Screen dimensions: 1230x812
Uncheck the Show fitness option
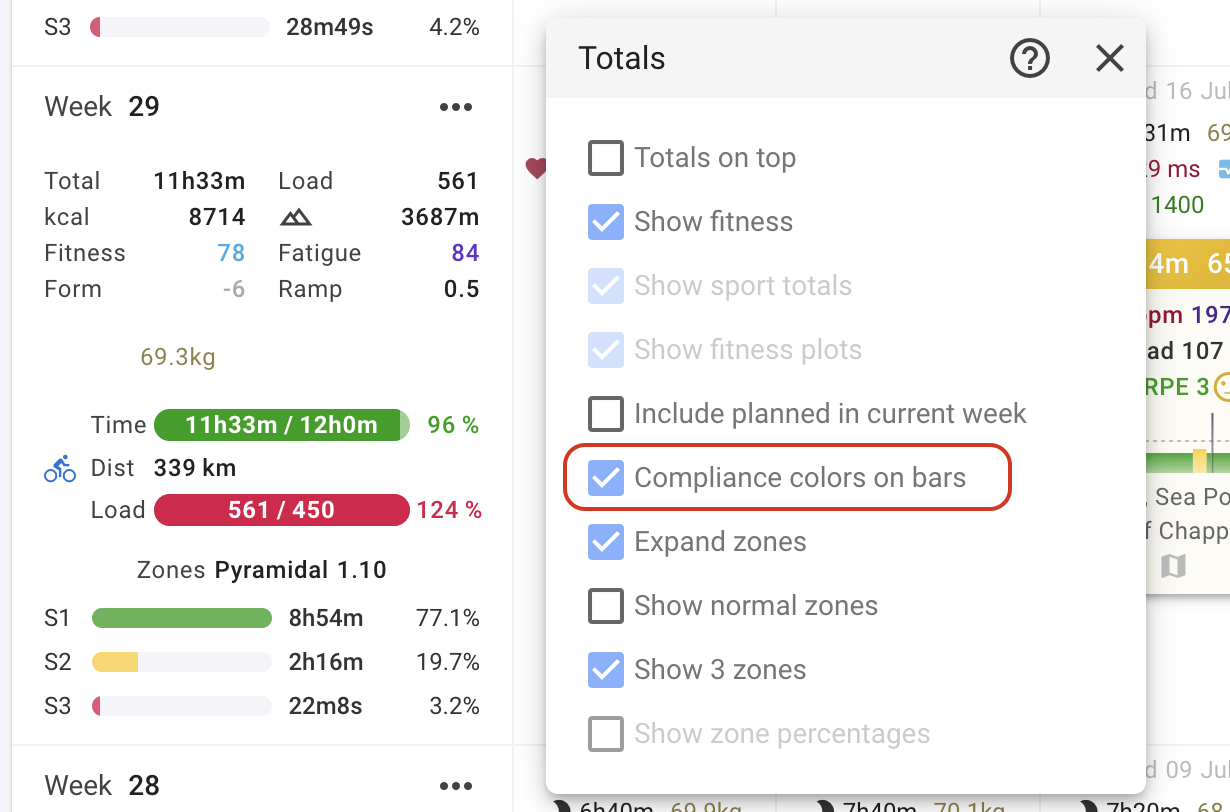point(606,222)
